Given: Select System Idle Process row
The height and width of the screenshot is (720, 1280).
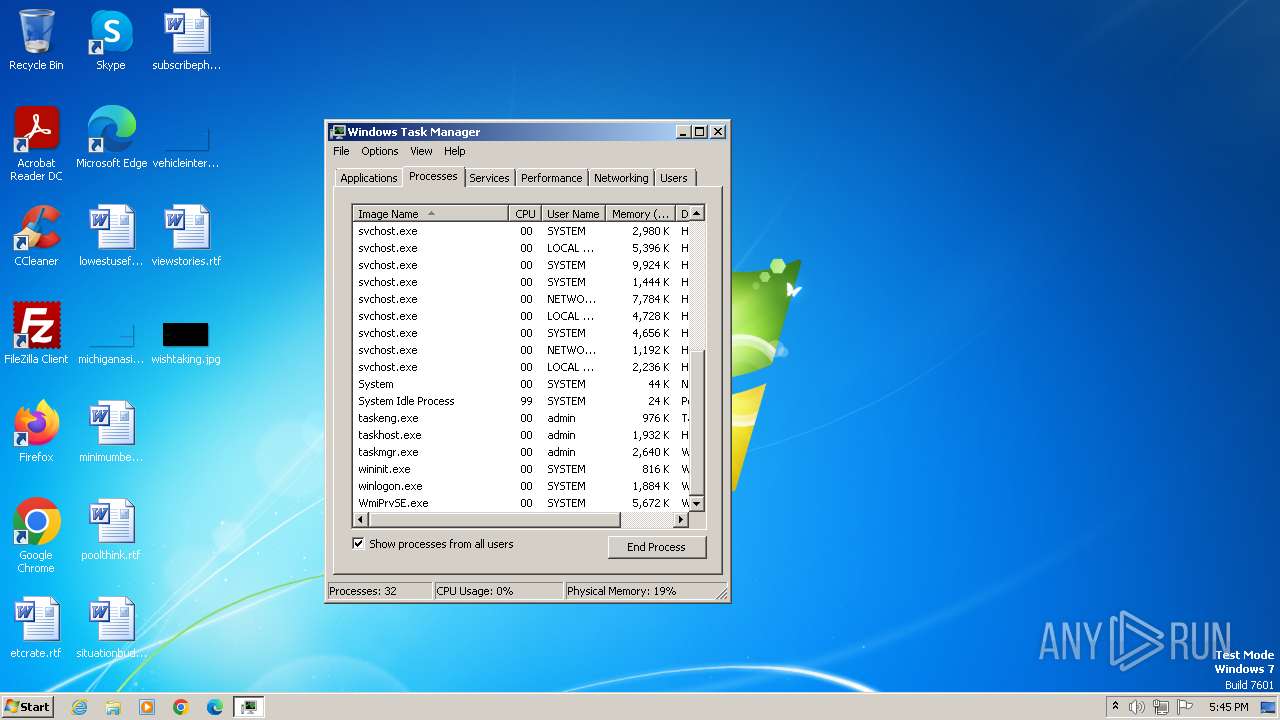Looking at the screenshot, I should coord(521,401).
